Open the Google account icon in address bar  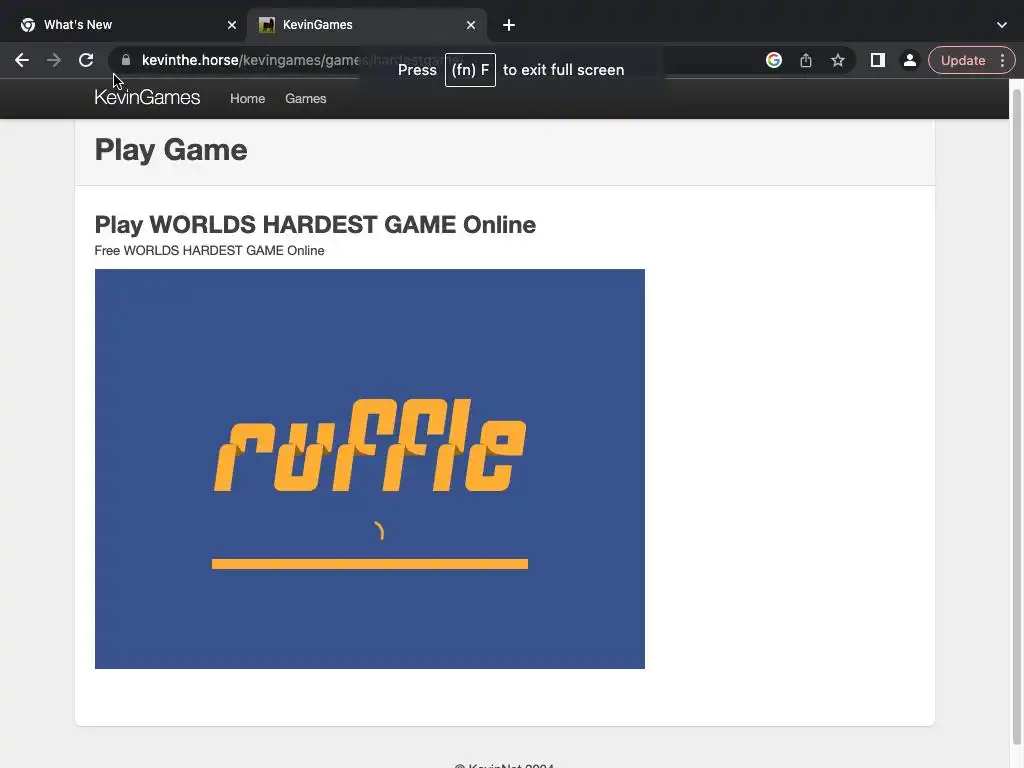(774, 60)
